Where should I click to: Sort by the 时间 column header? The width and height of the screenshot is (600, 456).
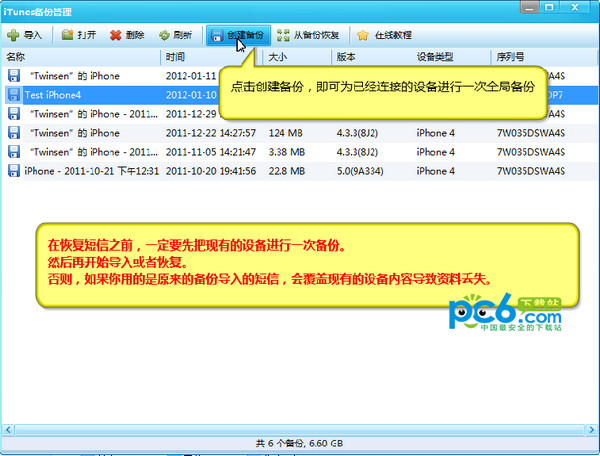(175, 57)
